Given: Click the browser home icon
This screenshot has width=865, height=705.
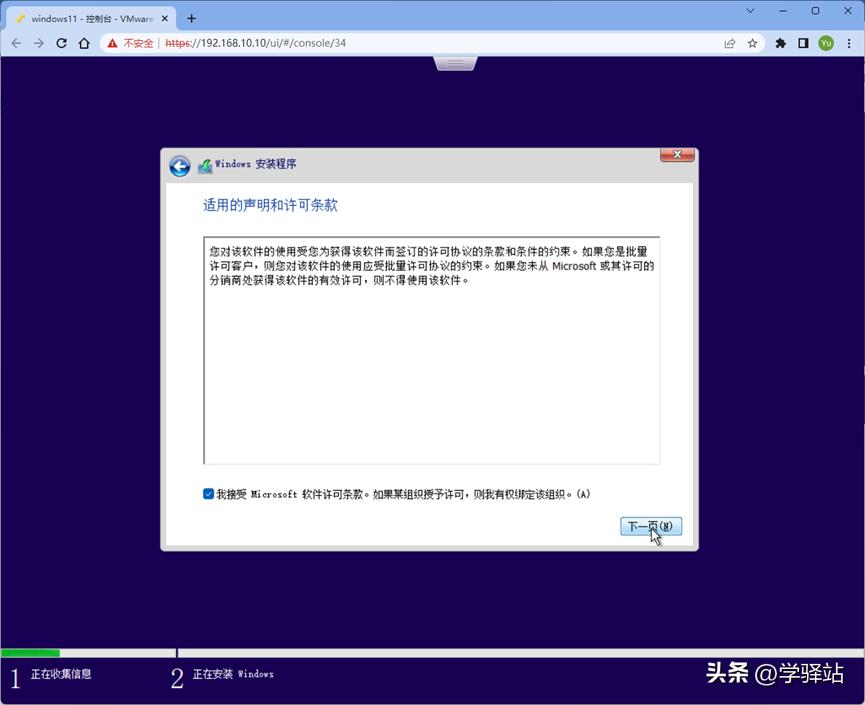Looking at the screenshot, I should (84, 43).
